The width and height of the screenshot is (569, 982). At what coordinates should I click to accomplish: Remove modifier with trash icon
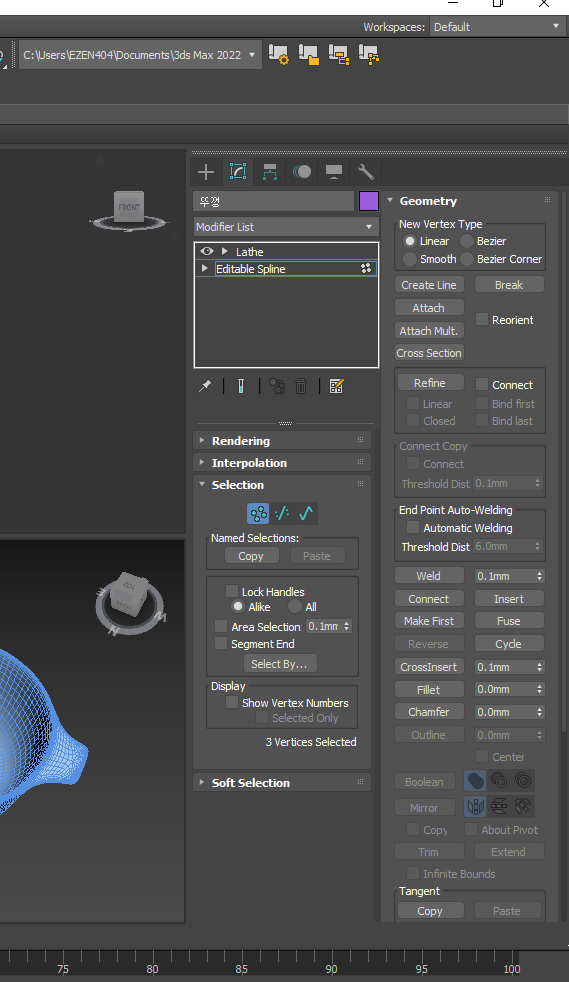[301, 386]
